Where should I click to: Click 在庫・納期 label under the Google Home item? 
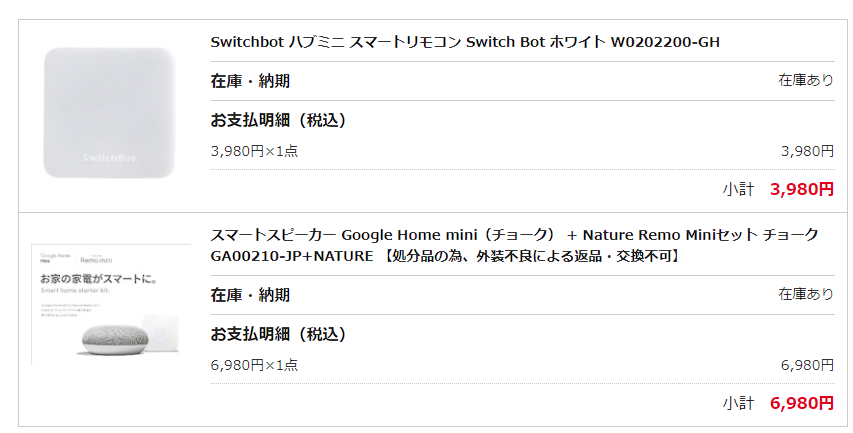250,295
